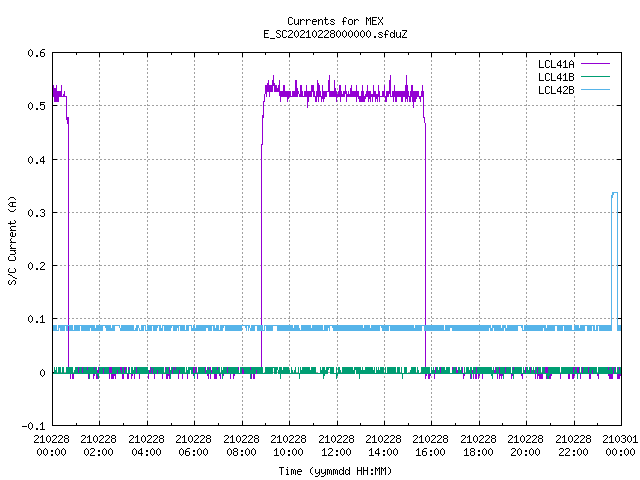Click the purple LCL41A rising edge near 09:00

tap(262, 245)
